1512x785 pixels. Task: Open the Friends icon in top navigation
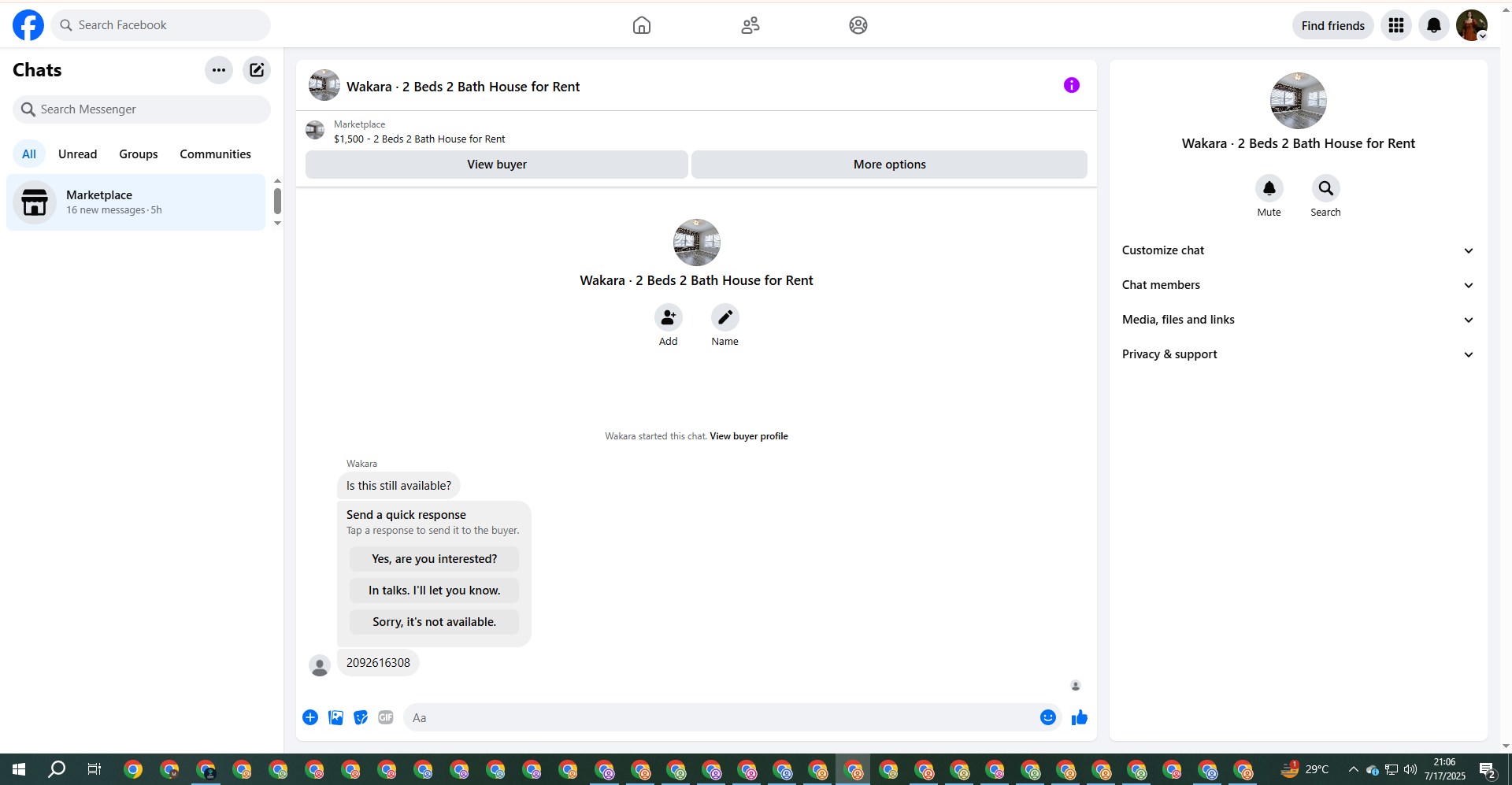click(x=750, y=25)
